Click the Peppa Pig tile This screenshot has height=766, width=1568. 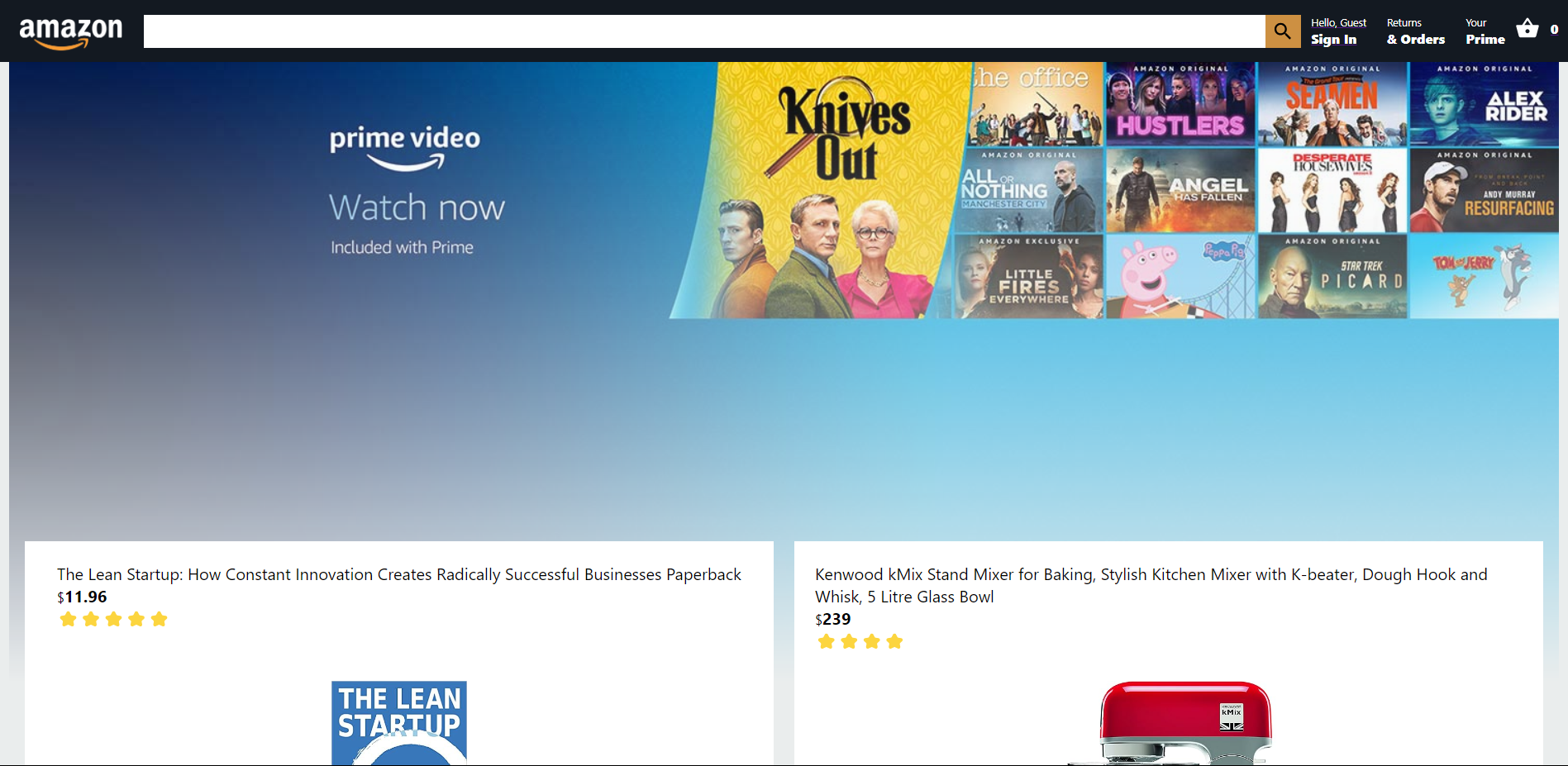(x=1180, y=276)
